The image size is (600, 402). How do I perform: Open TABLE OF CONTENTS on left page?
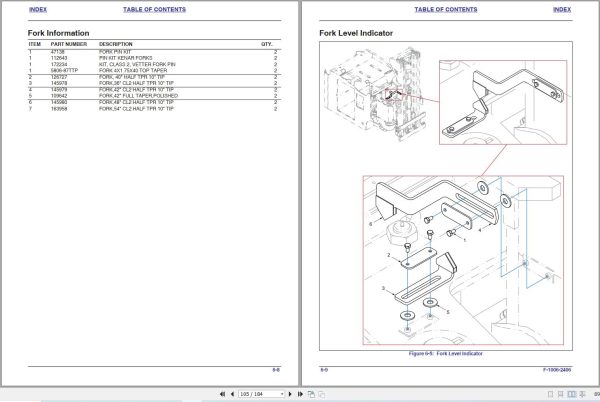(x=154, y=10)
